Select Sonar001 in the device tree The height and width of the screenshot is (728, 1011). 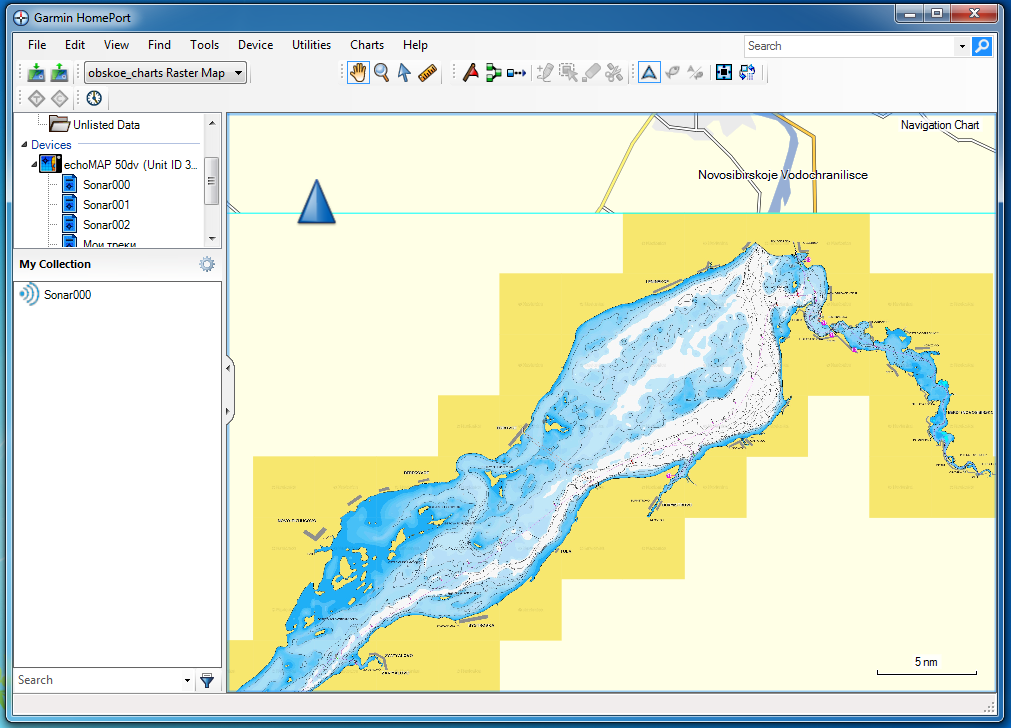pos(96,205)
